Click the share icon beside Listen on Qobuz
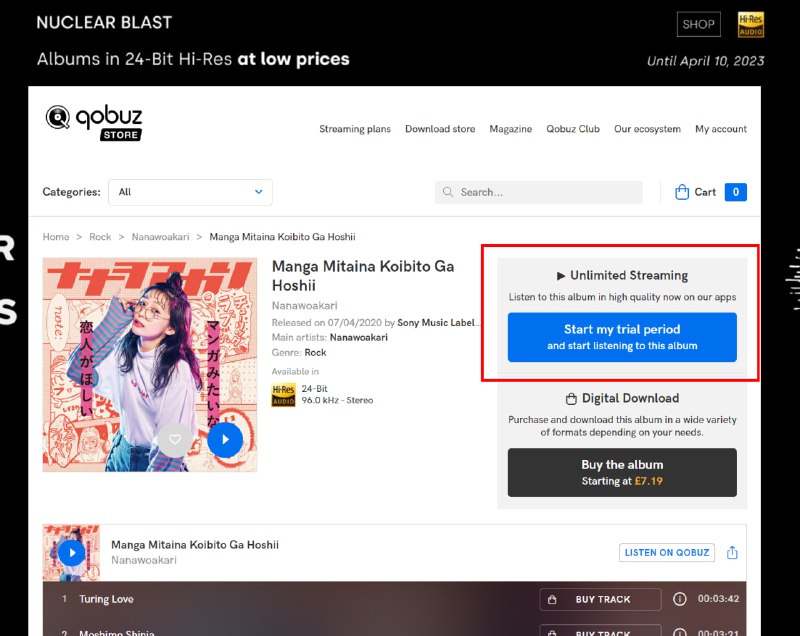The width and height of the screenshot is (800, 636). [x=732, y=552]
